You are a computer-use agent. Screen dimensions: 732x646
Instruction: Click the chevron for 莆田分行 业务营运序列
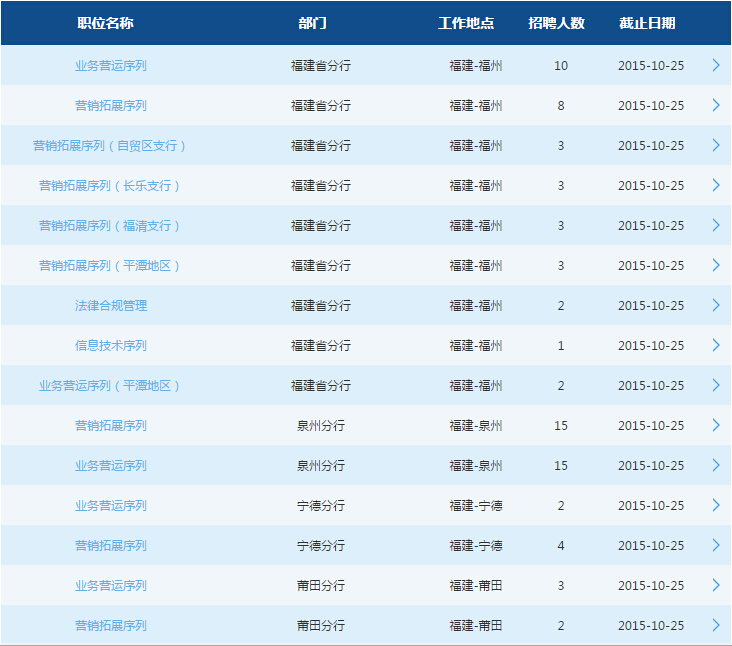(x=715, y=585)
